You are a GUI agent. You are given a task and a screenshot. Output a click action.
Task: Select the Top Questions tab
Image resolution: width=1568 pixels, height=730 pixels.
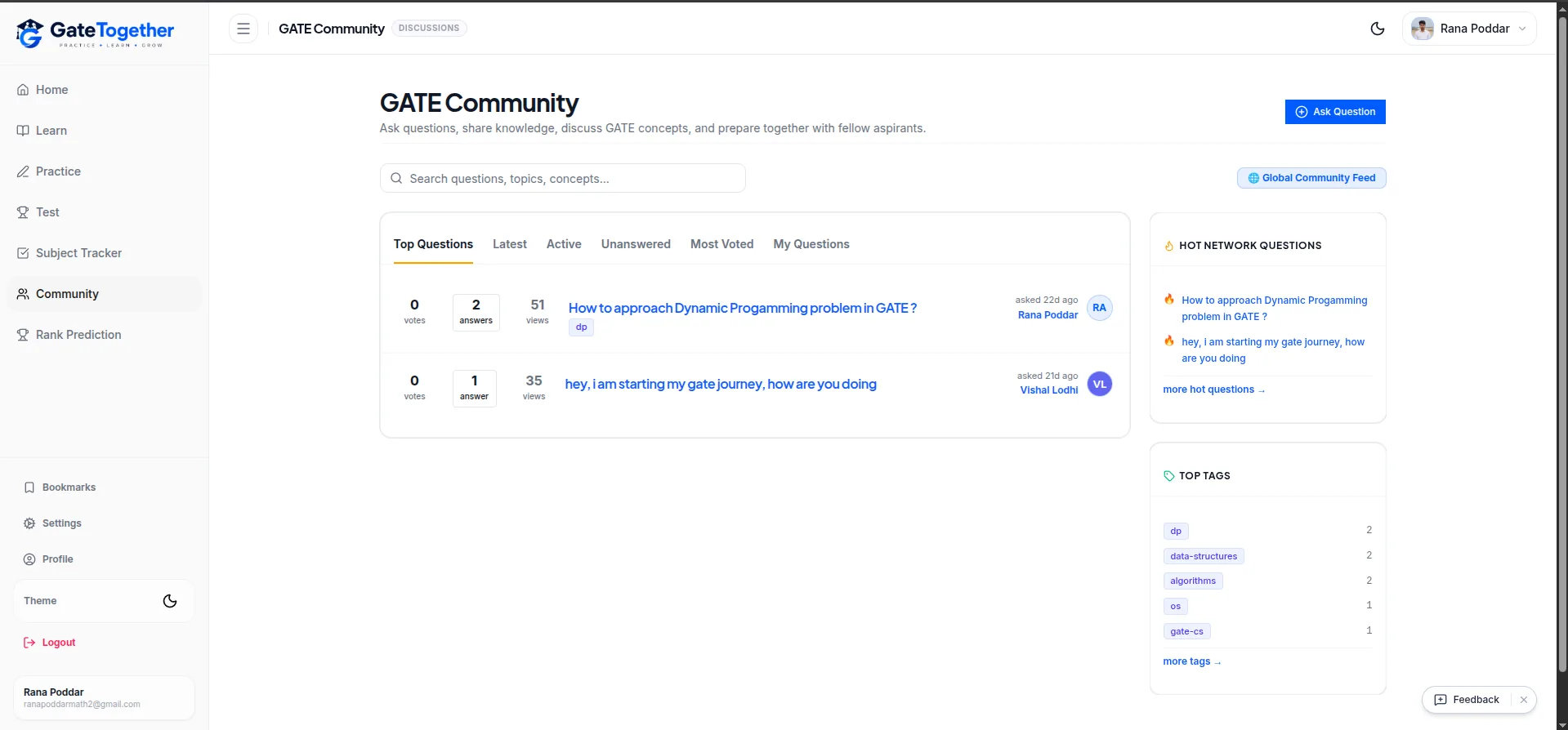[433, 244]
